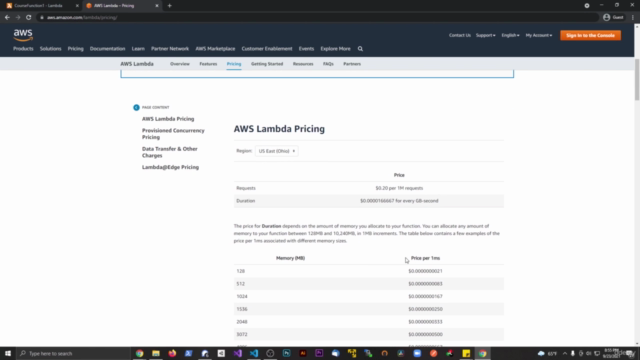The width and height of the screenshot is (640, 360).
Task: Jump to Lambda@Edge Pricing section
Action: 170,167
